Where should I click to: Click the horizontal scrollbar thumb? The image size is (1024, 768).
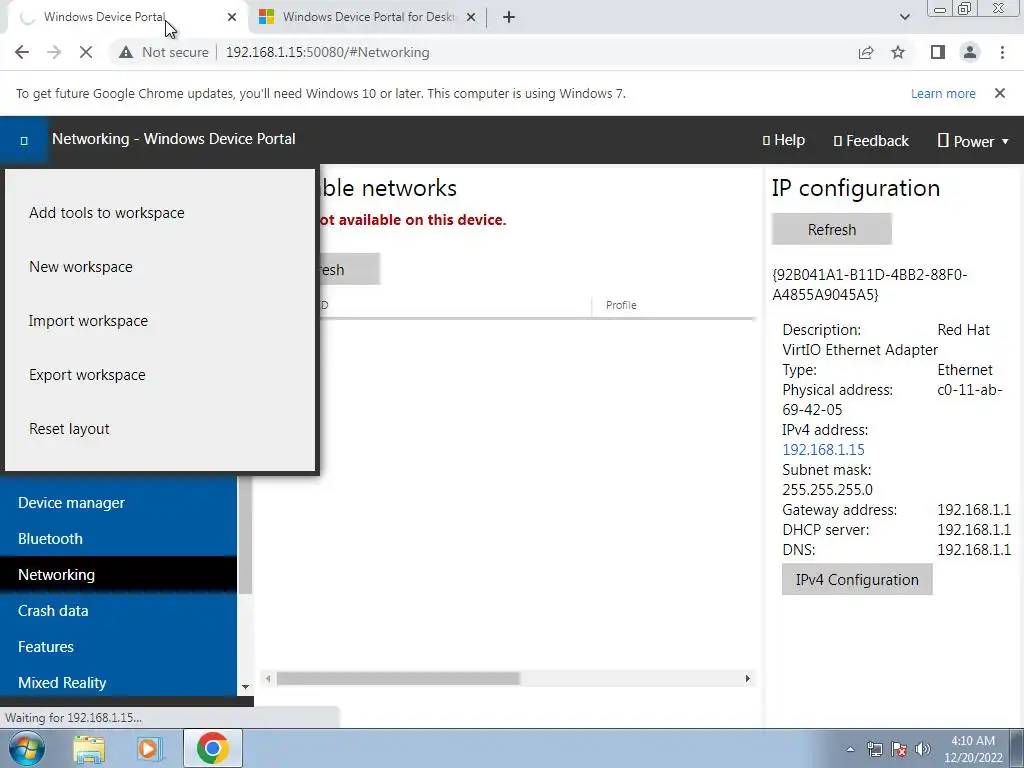(x=398, y=679)
